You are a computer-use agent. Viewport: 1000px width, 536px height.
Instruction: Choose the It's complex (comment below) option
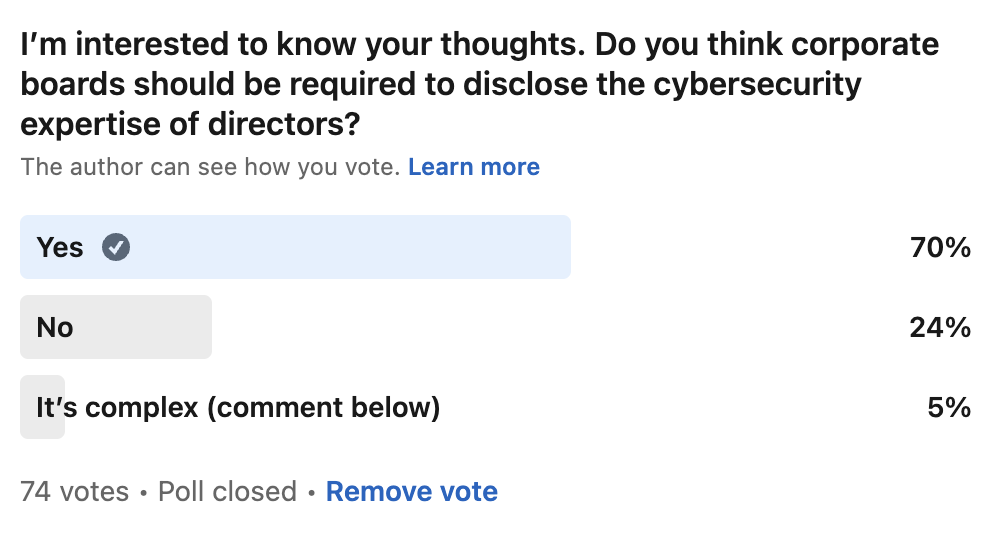[238, 407]
